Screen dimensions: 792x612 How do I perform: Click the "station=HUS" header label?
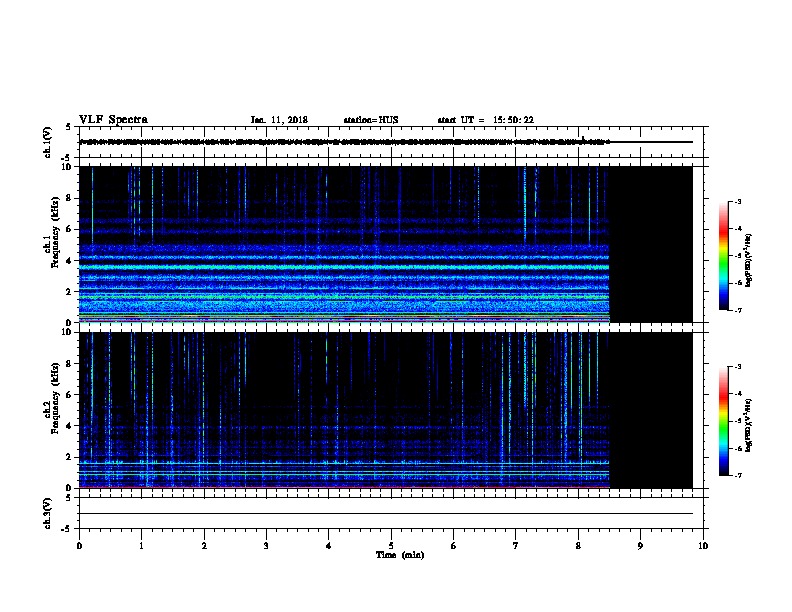[371, 120]
